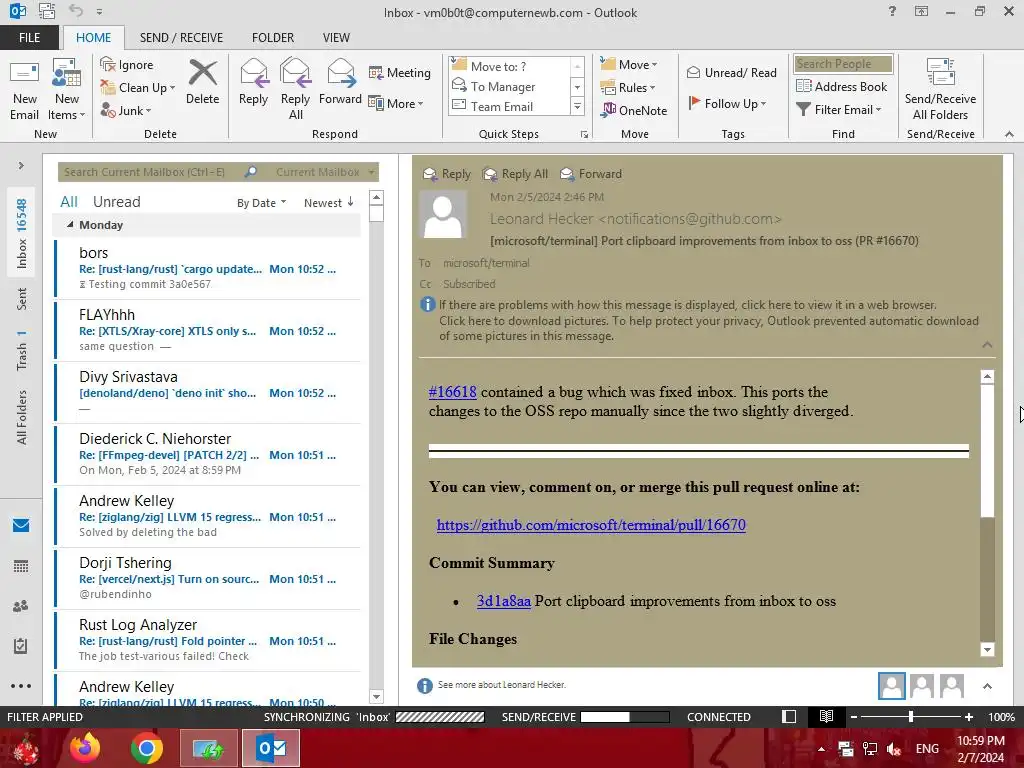The width and height of the screenshot is (1024, 768).
Task: Open the Rules dropdown
Action: 628,88
